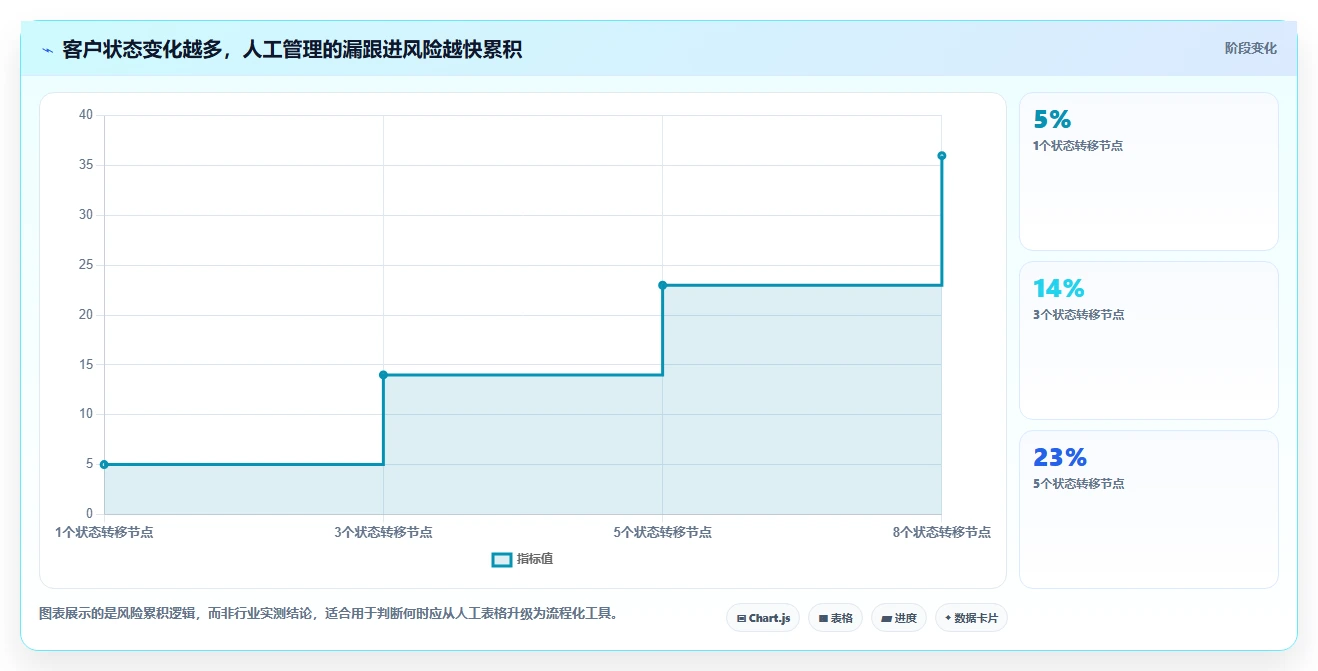
Task: Click x-axis label 8个状态转移节点
Action: pyautogui.click(x=941, y=533)
